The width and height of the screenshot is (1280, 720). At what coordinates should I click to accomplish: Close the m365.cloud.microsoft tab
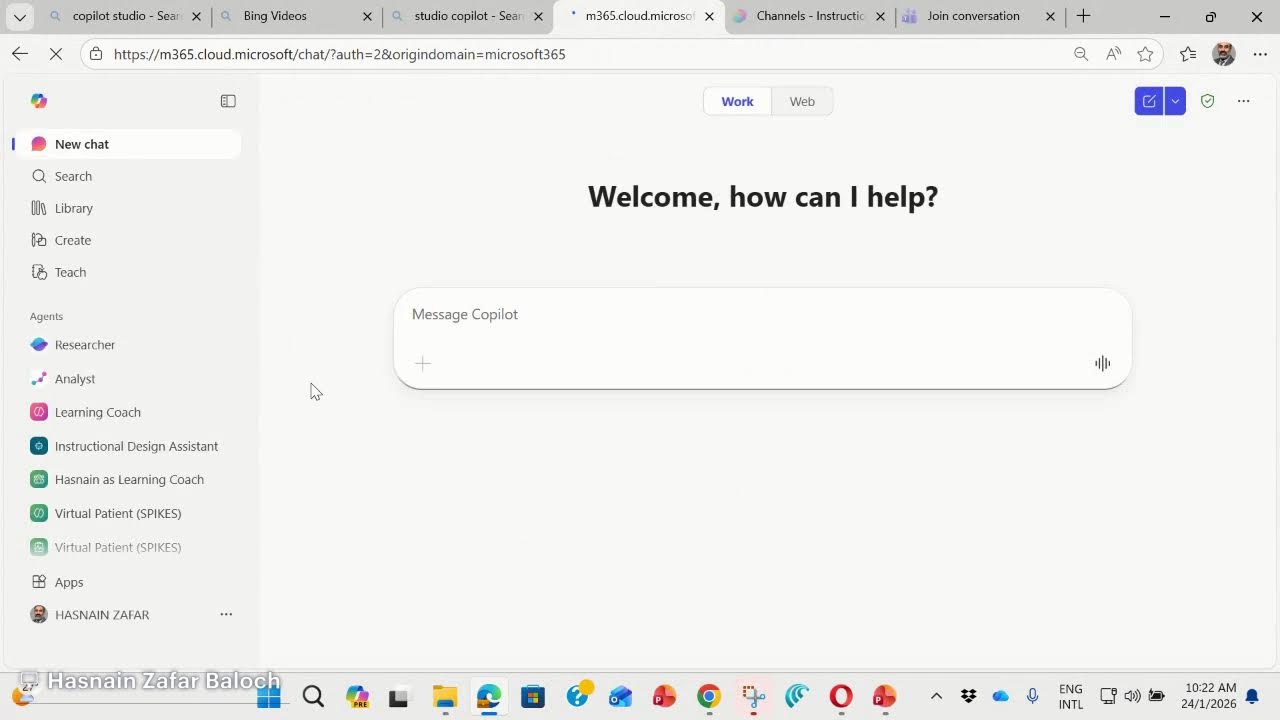click(709, 16)
